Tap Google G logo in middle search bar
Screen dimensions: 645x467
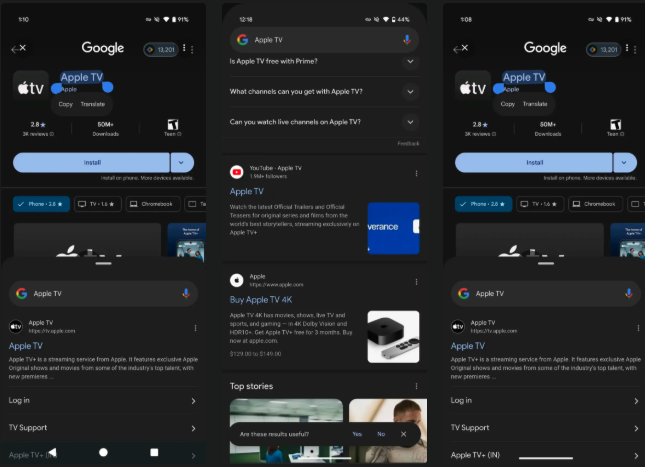[x=243, y=40]
